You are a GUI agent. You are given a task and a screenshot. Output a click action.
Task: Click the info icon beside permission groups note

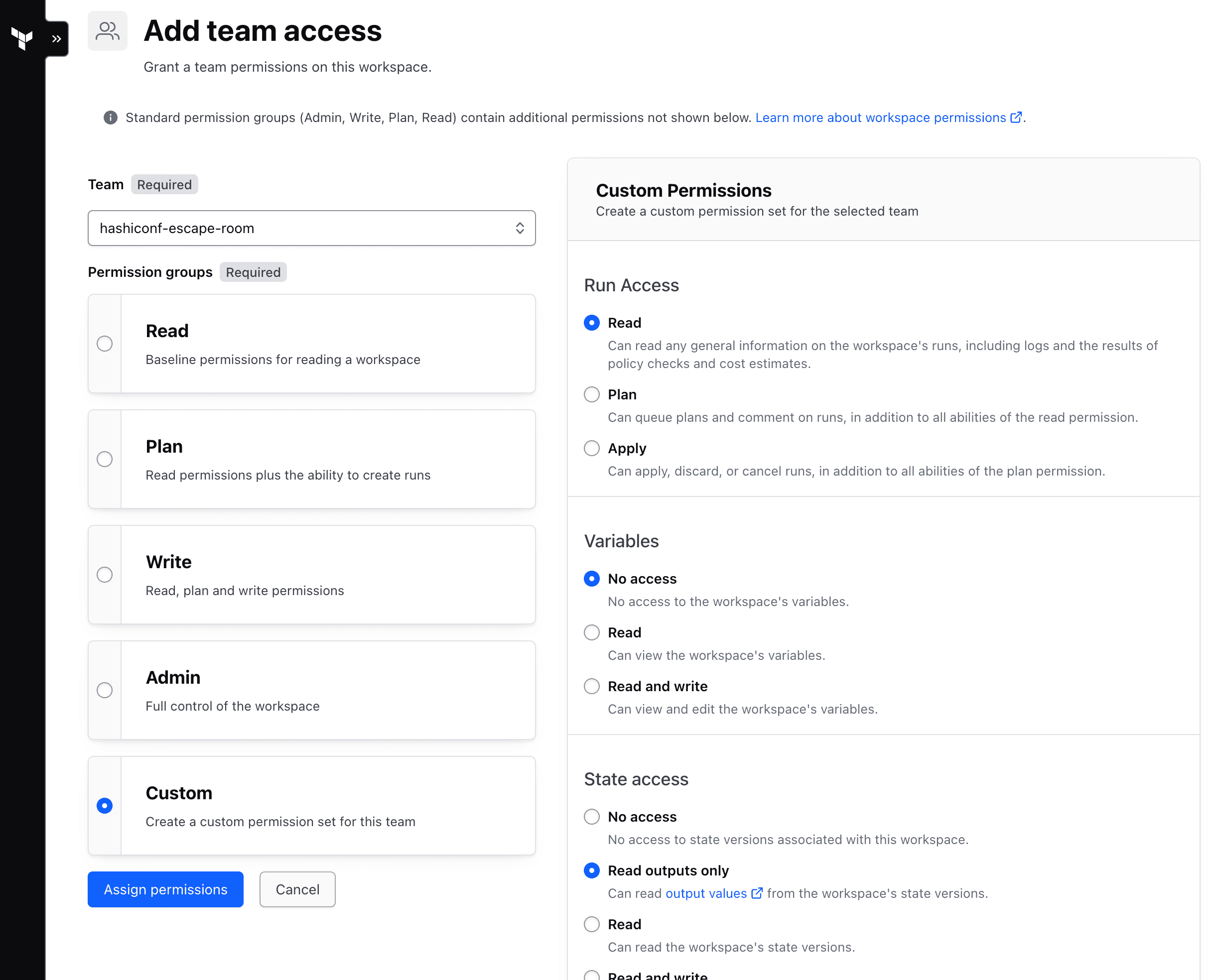click(111, 118)
